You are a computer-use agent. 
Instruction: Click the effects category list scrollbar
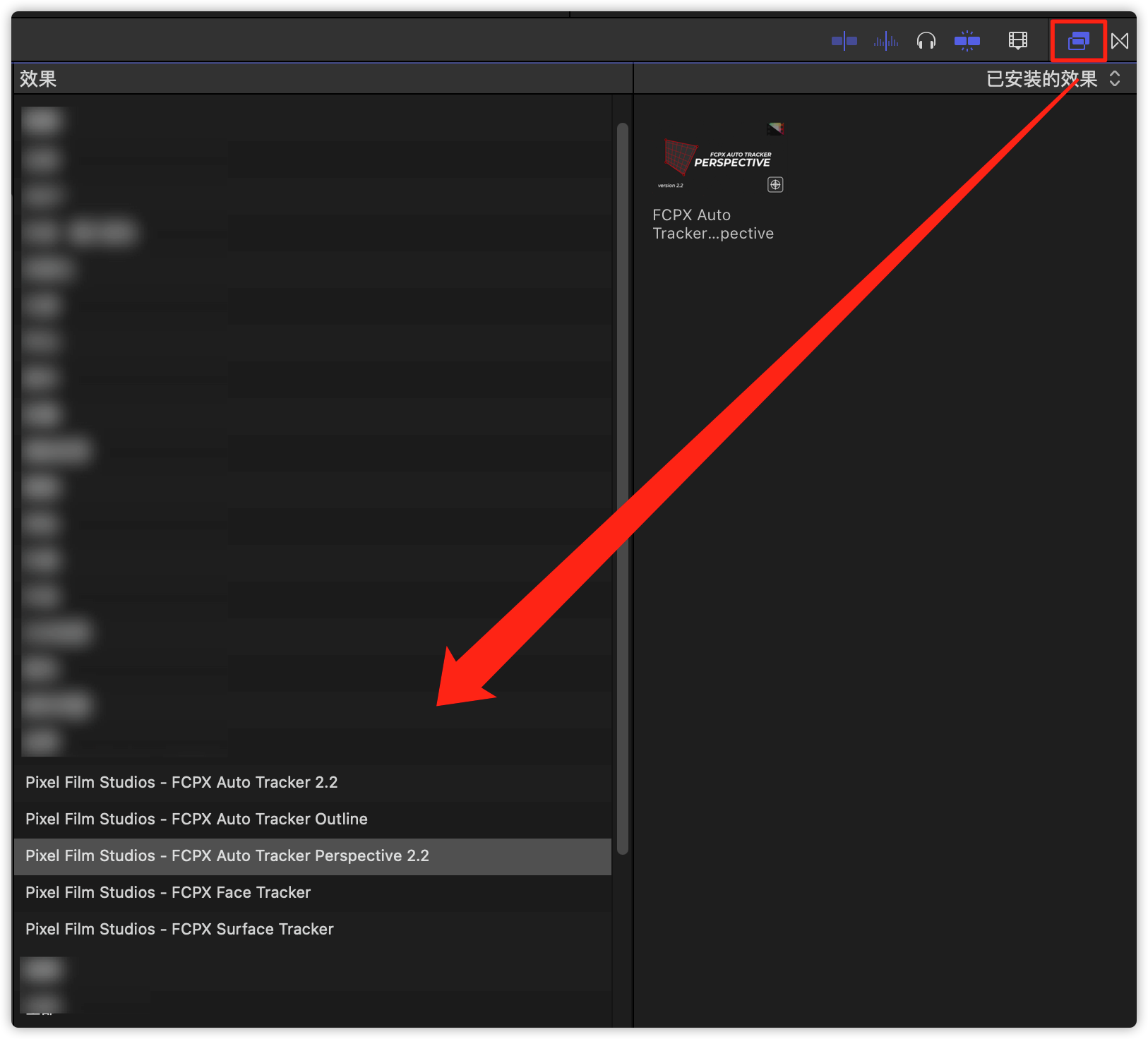click(x=622, y=488)
